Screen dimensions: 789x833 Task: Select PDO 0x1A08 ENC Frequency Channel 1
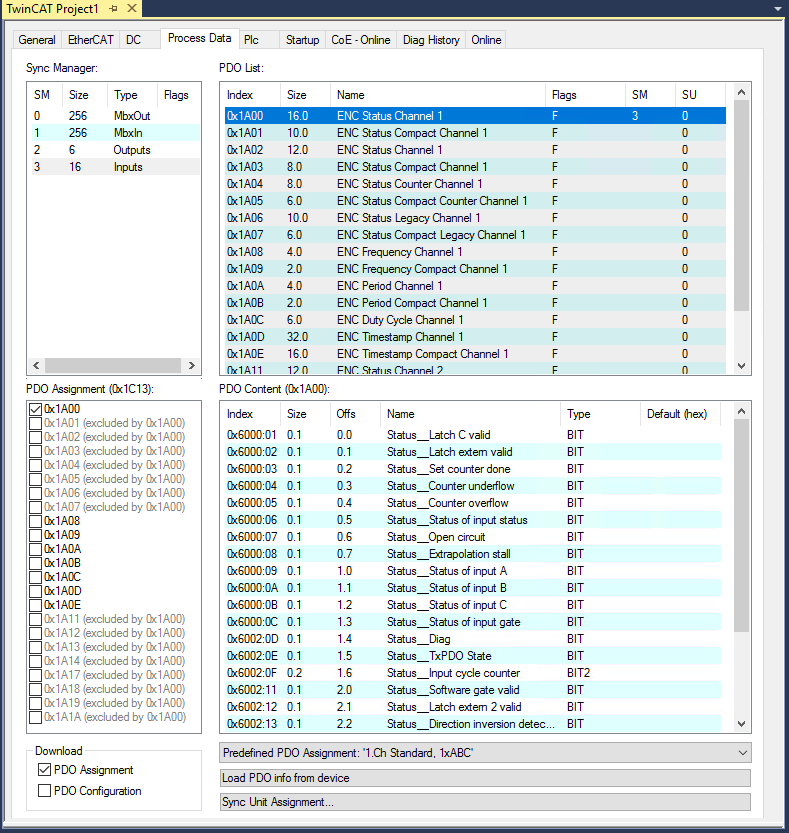pyautogui.click(x=475, y=252)
